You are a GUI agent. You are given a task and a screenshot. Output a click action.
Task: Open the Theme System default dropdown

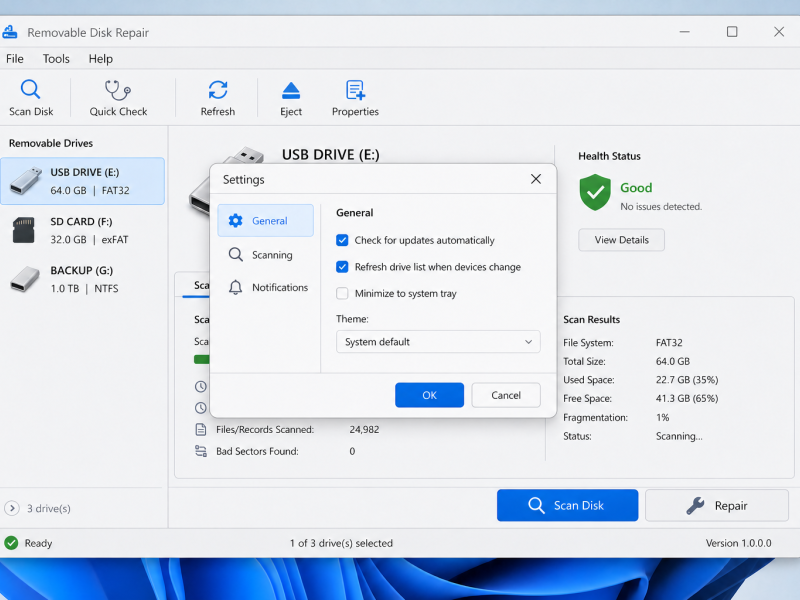coord(438,342)
